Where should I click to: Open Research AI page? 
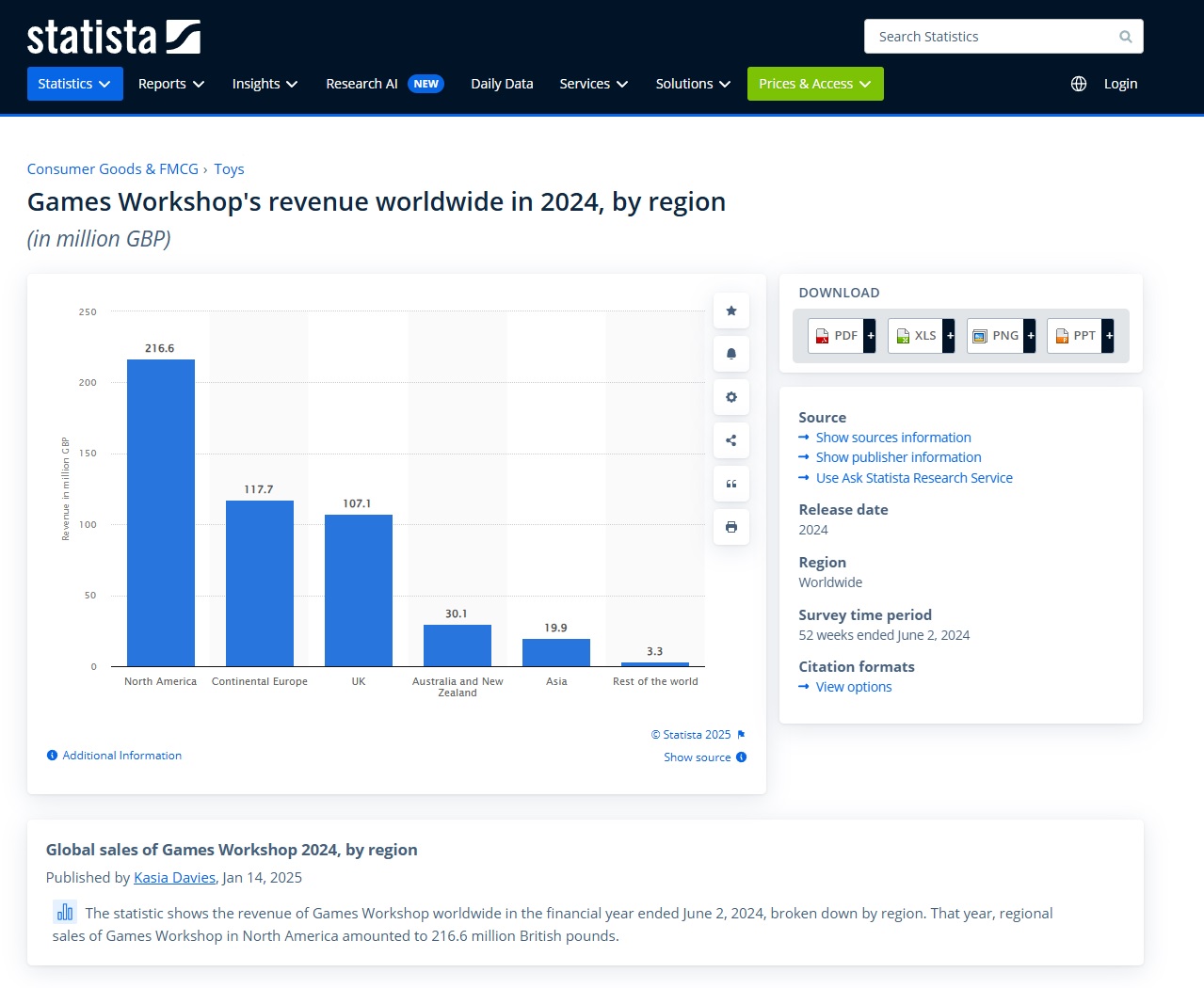point(361,84)
